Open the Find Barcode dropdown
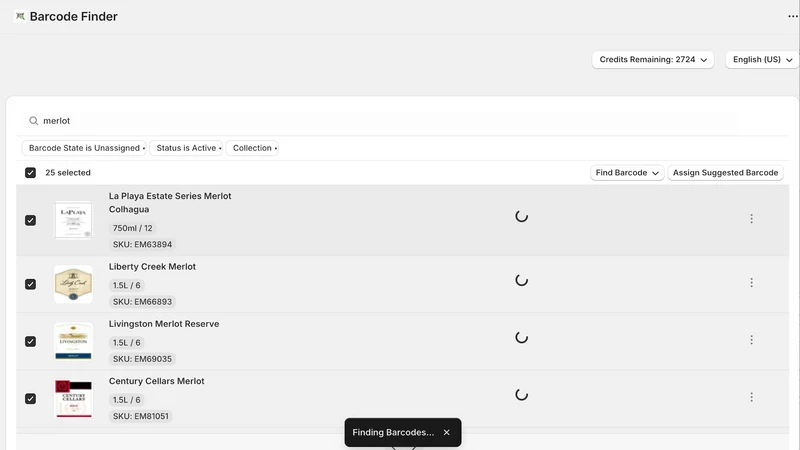Image resolution: width=800 pixels, height=450 pixels. [627, 173]
